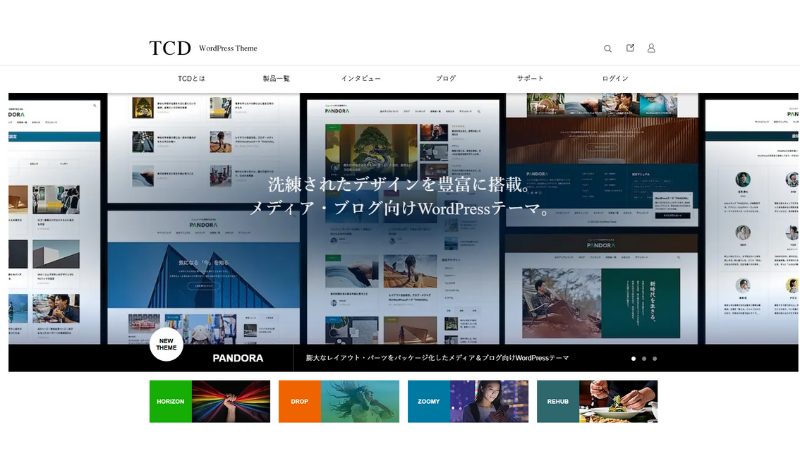Open the ブログ navigation item
Screen dimensions: 800x460
coord(446,78)
